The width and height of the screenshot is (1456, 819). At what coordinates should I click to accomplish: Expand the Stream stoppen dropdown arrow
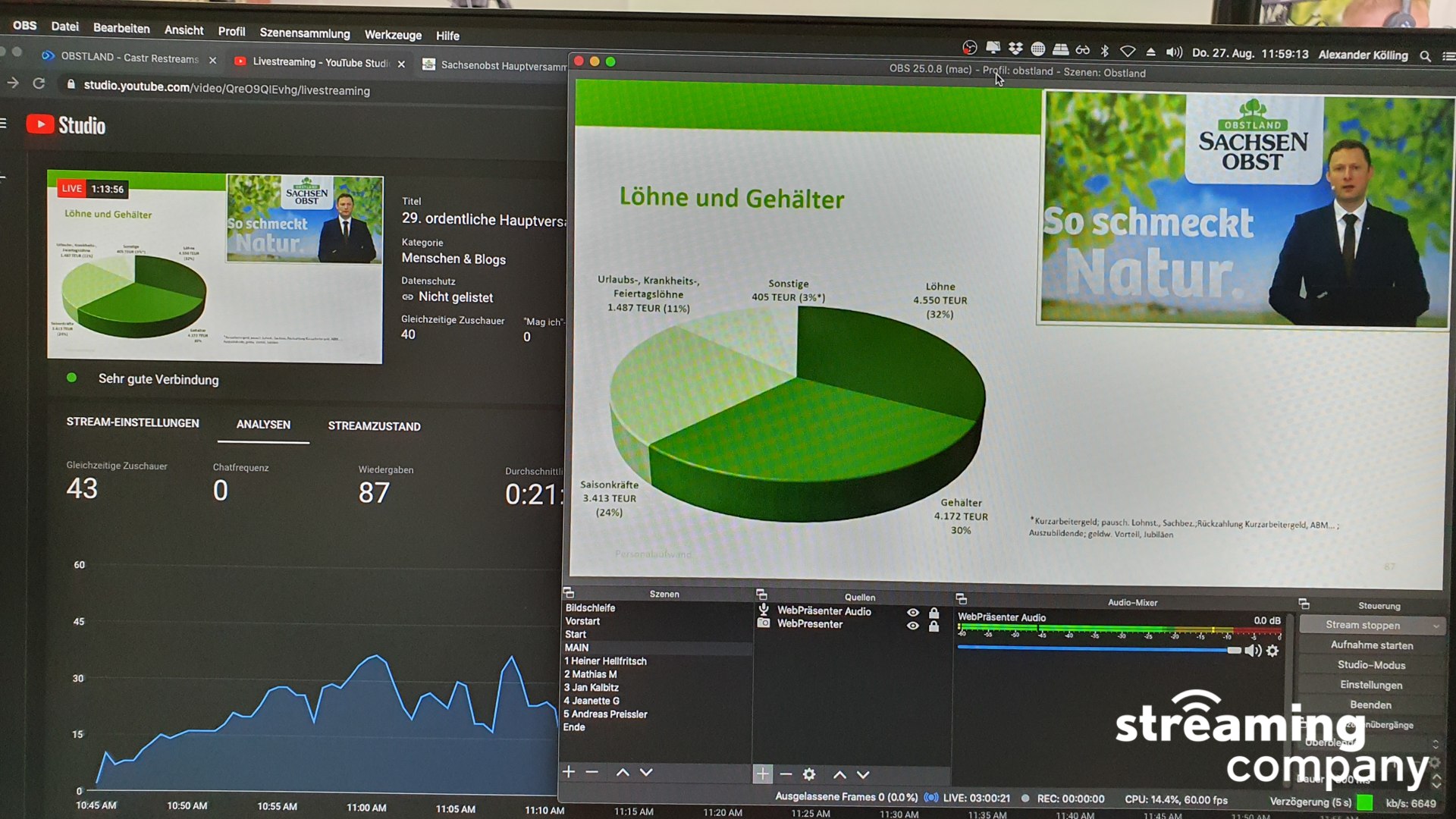1436,626
